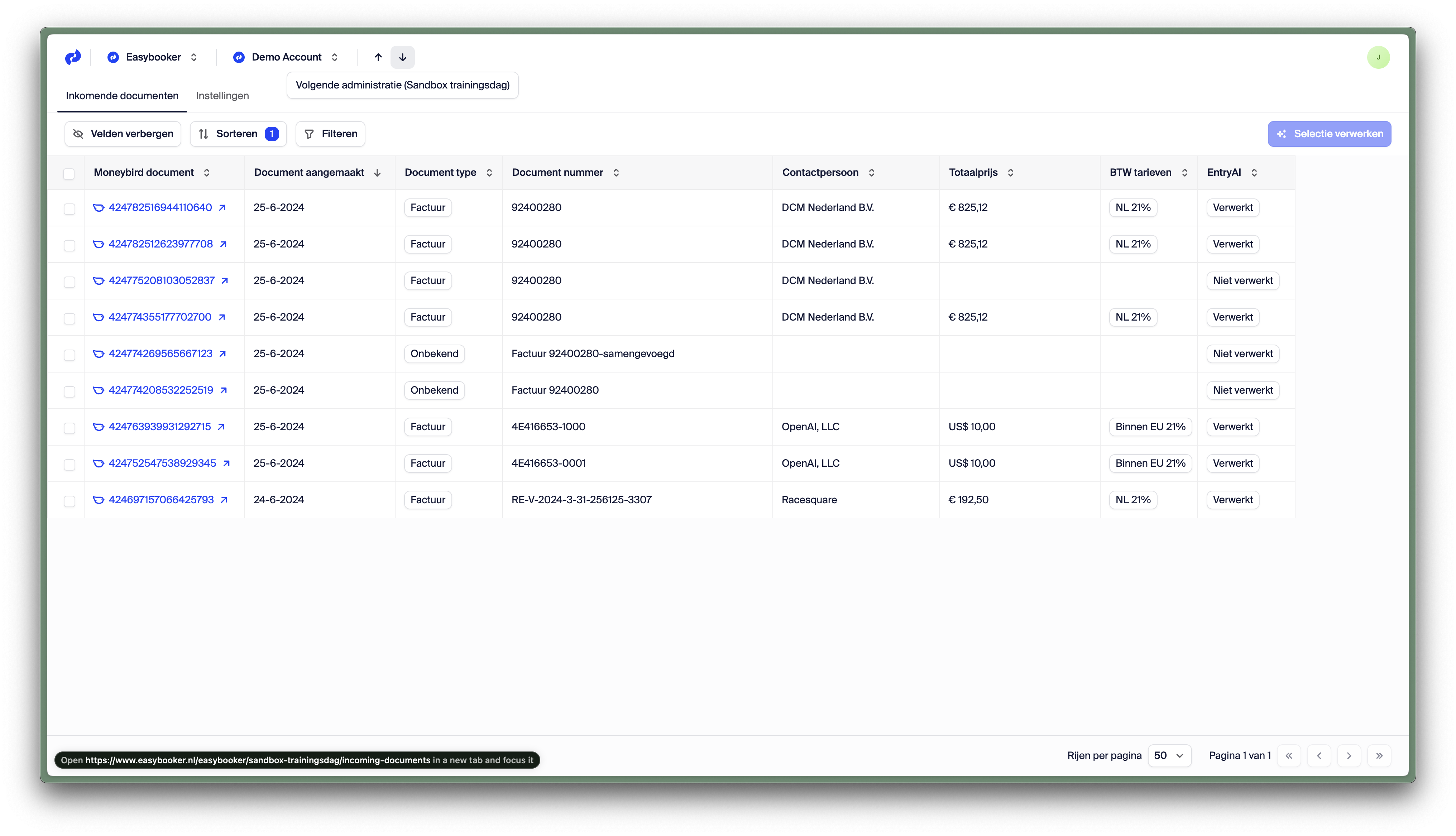1456x836 pixels.
Task: Go to previous administration with up arrow
Action: (378, 57)
